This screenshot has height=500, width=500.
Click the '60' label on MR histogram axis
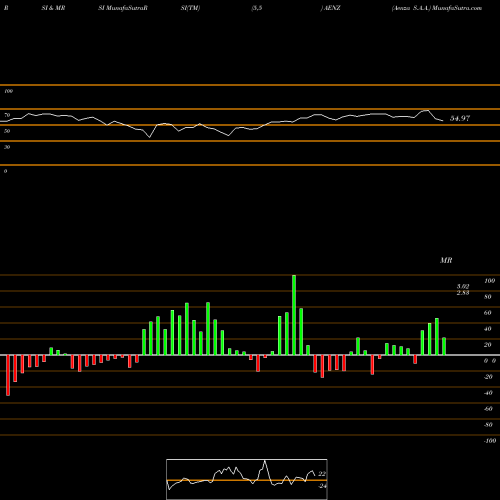pyautogui.click(x=488, y=313)
